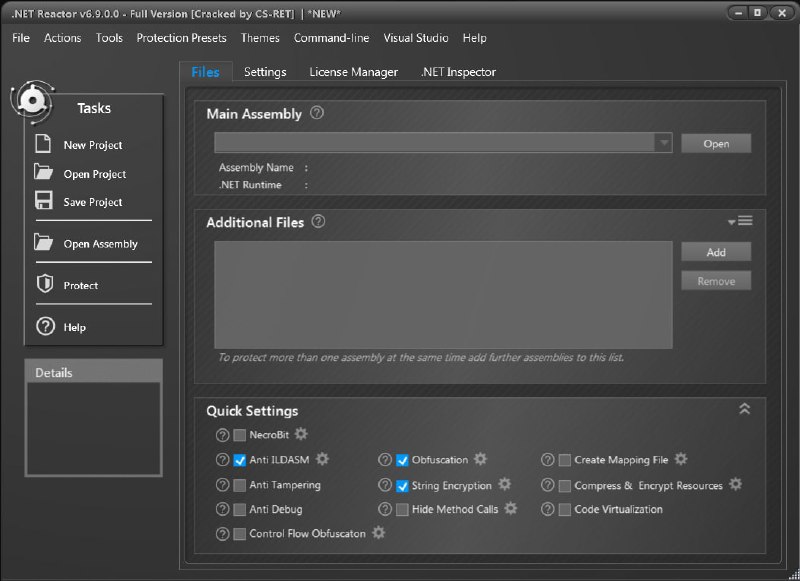Open help next to Additional Files heading
The image size is (800, 581).
(318, 221)
